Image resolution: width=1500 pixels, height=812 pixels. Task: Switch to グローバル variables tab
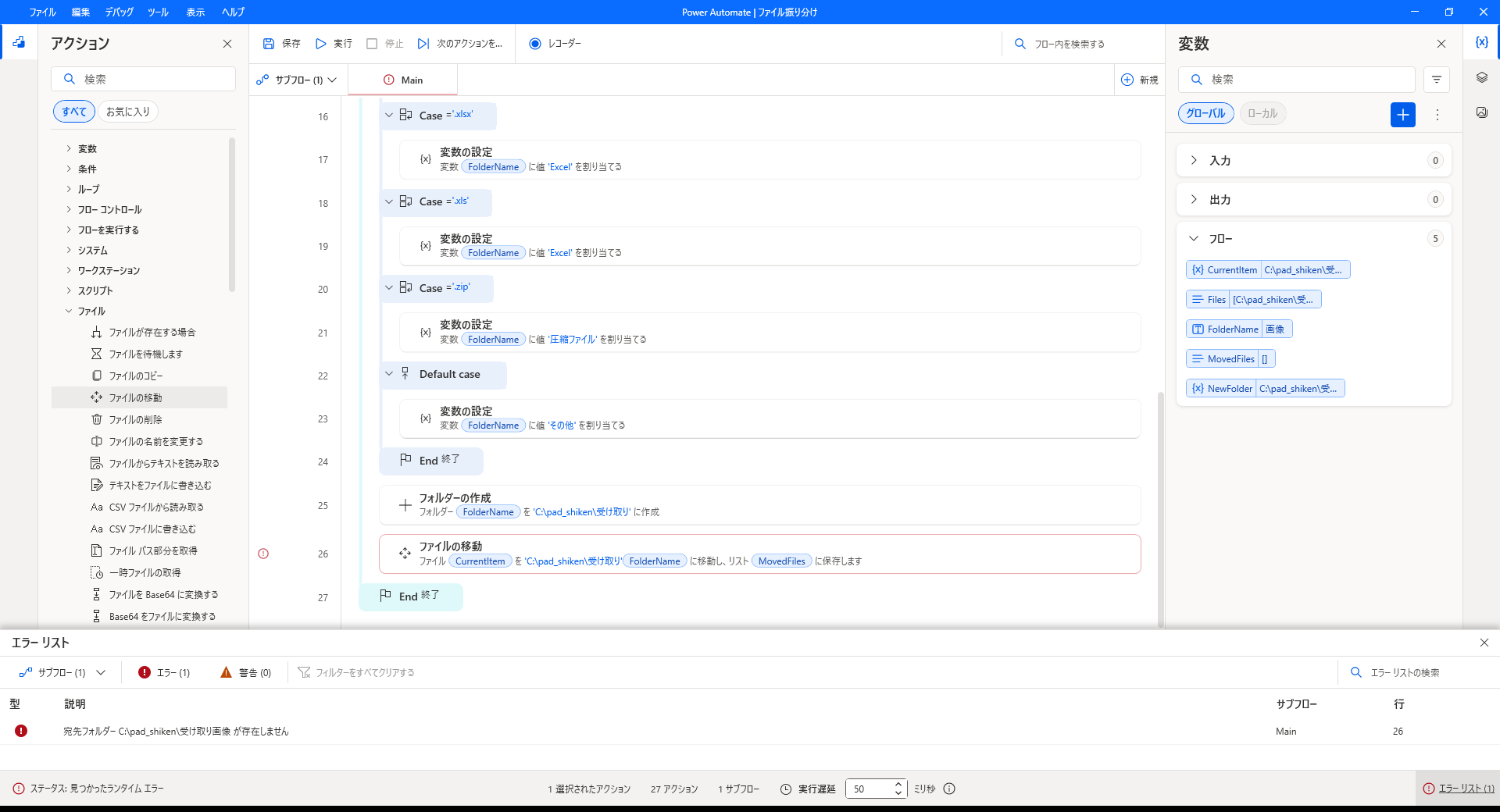[1206, 113]
